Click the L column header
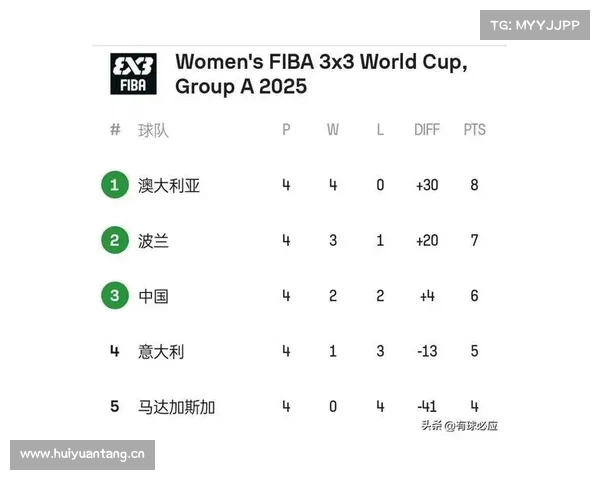This screenshot has width=600, height=480. 380,130
